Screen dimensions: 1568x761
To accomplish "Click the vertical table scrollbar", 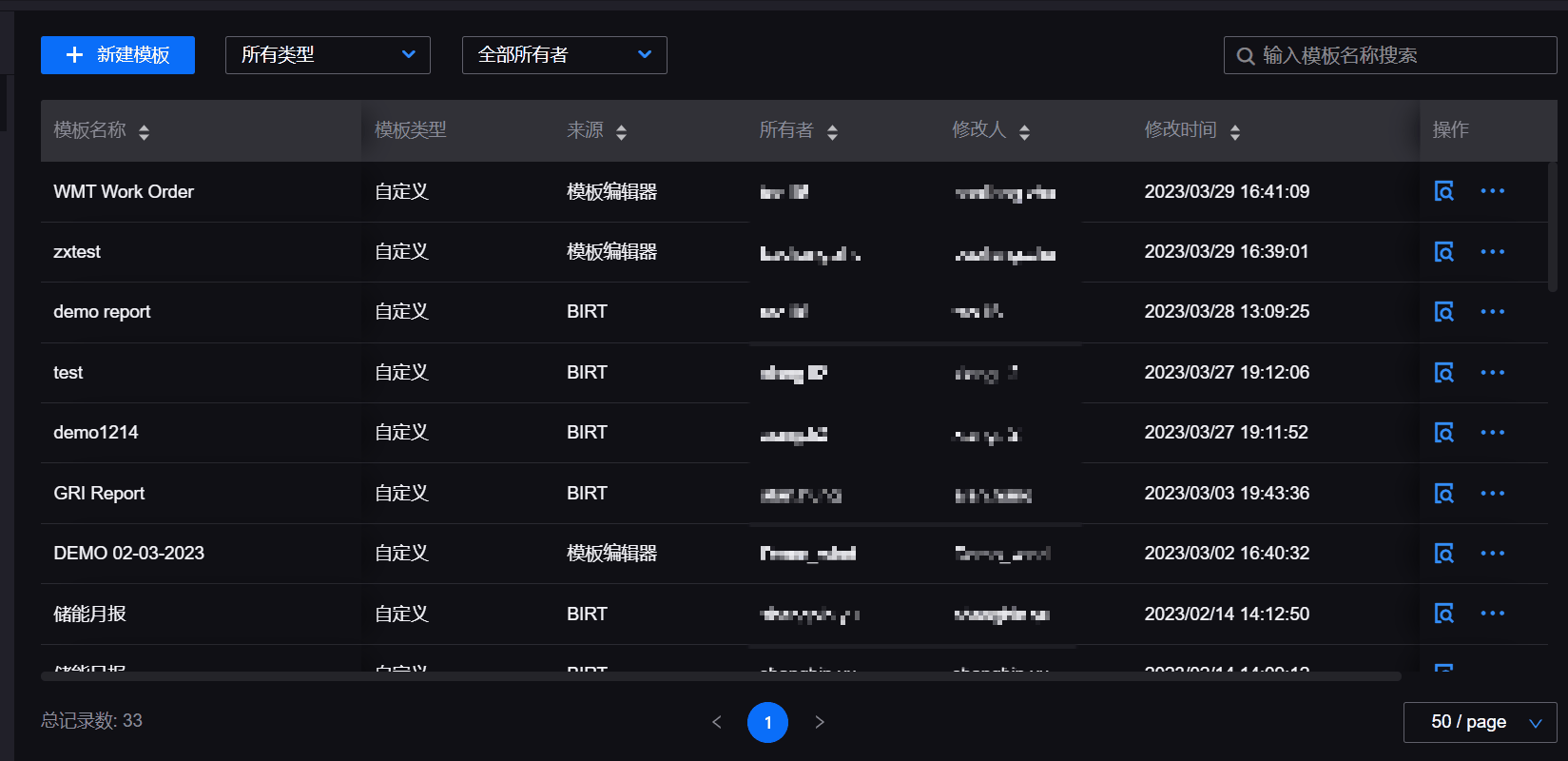I will tap(1553, 226).
